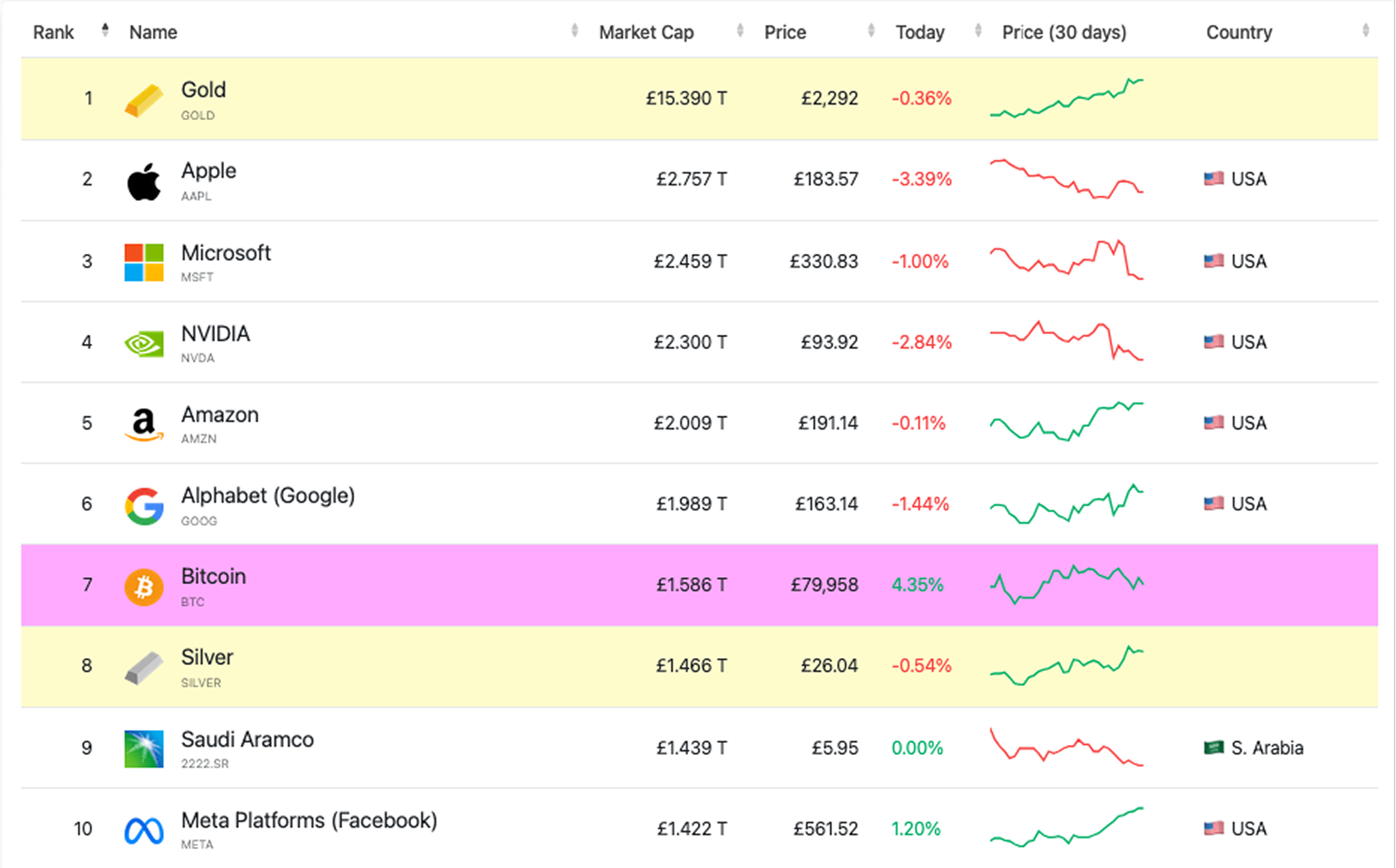Click NVIDIA's 30-day price sparkline
The width and height of the screenshot is (1396, 868).
[1067, 341]
